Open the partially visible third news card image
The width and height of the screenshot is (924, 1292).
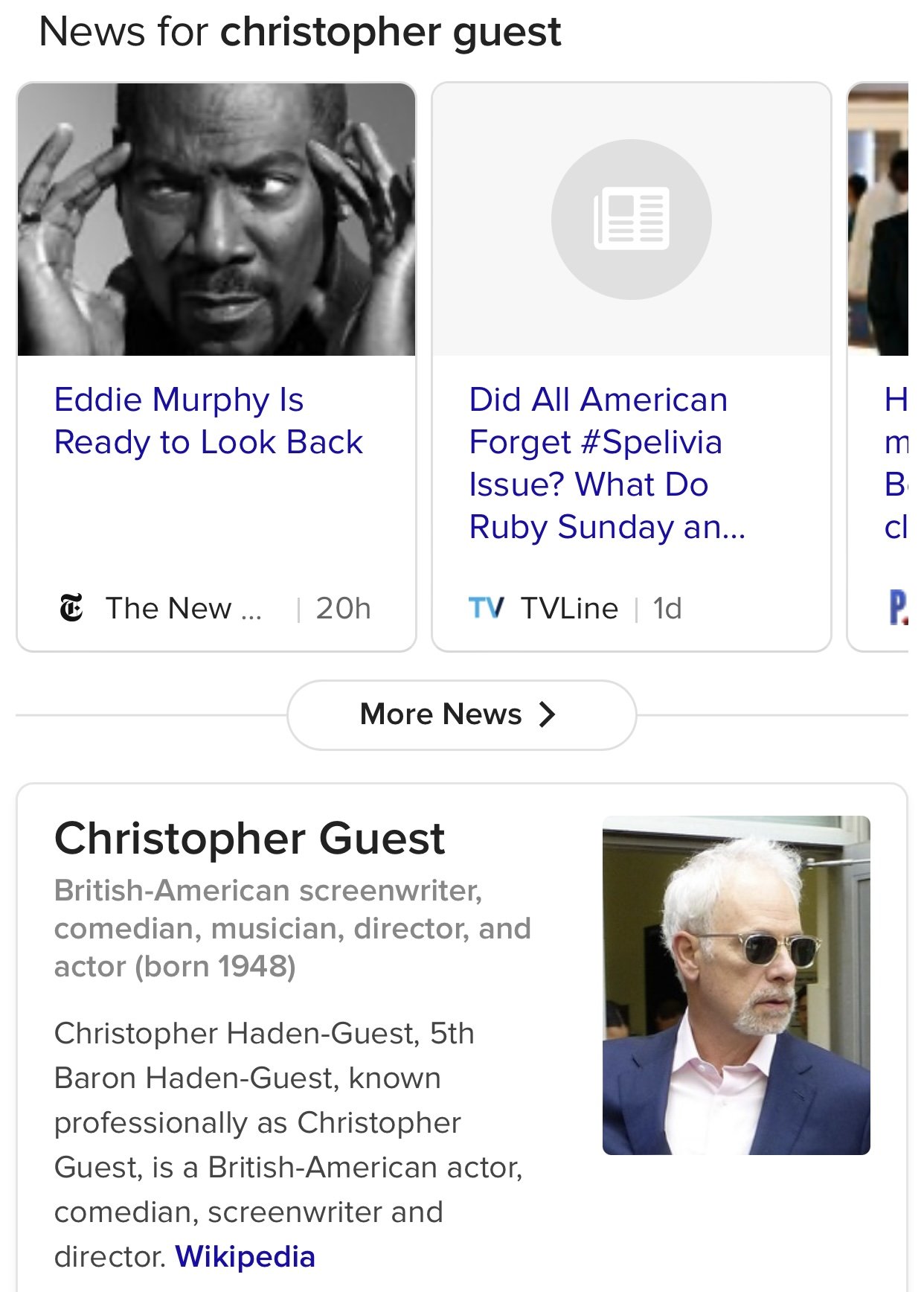pos(879,220)
